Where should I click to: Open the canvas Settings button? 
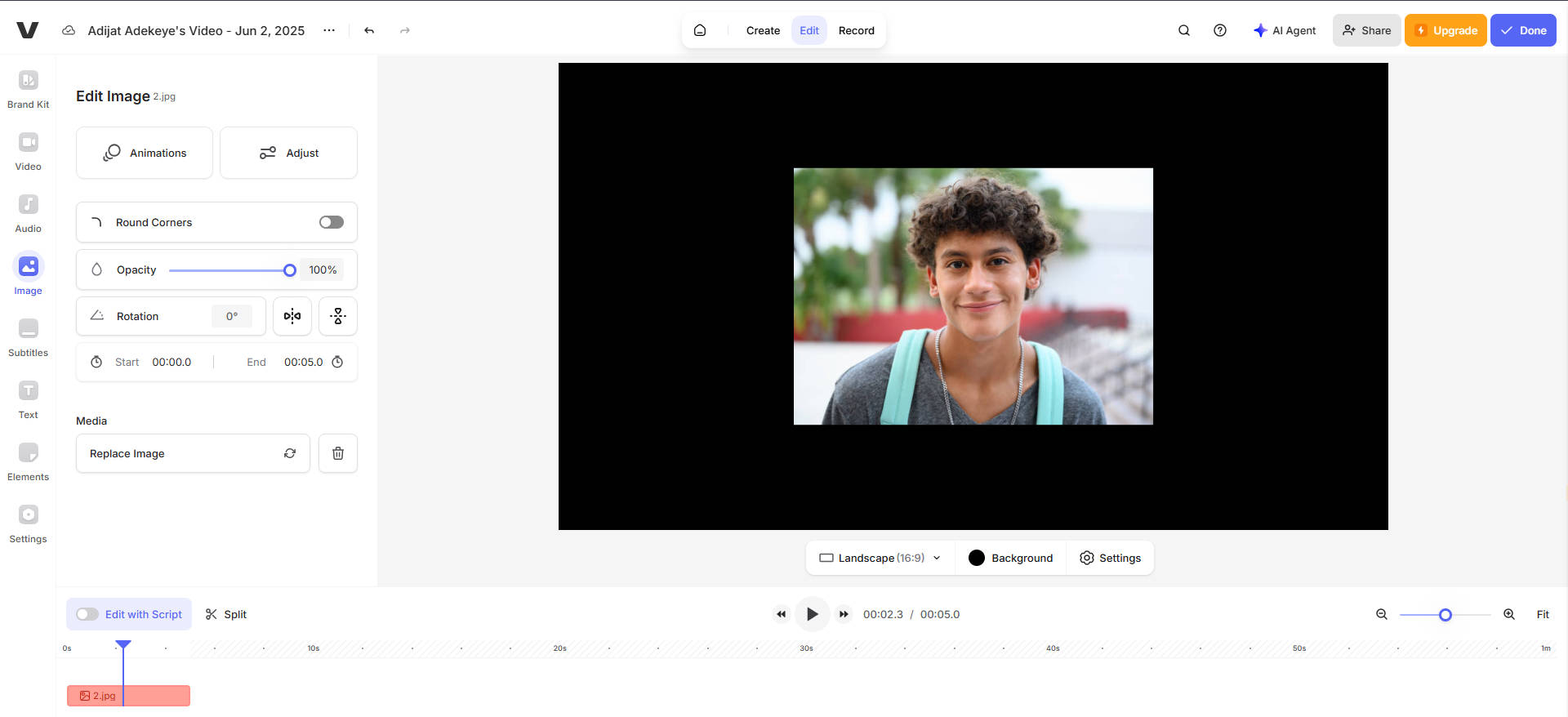click(x=1111, y=558)
